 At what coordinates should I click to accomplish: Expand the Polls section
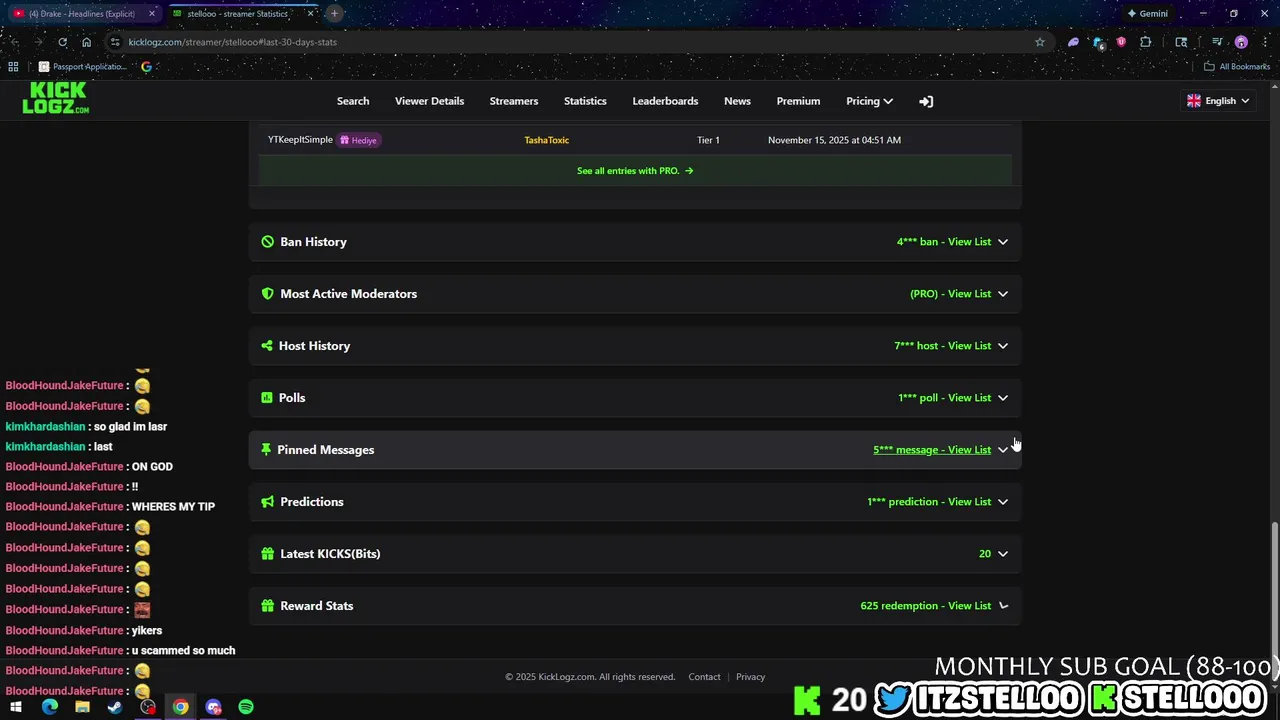tap(635, 398)
